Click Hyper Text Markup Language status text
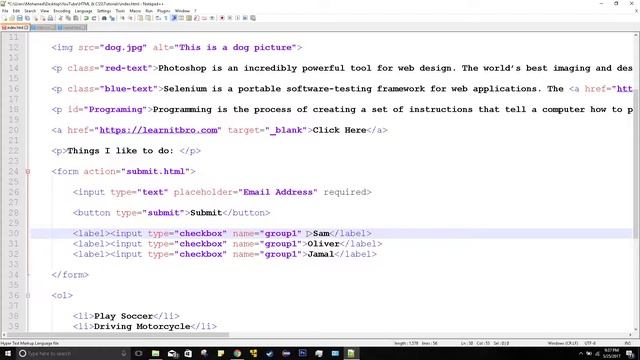The width and height of the screenshot is (640, 360). 29,343
